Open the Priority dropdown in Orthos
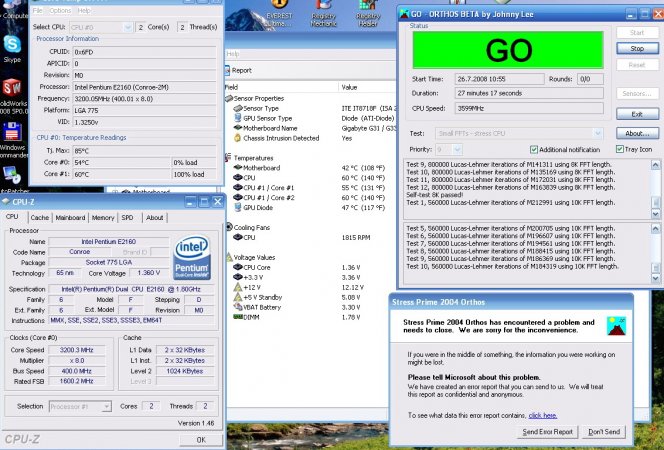 coord(456,149)
